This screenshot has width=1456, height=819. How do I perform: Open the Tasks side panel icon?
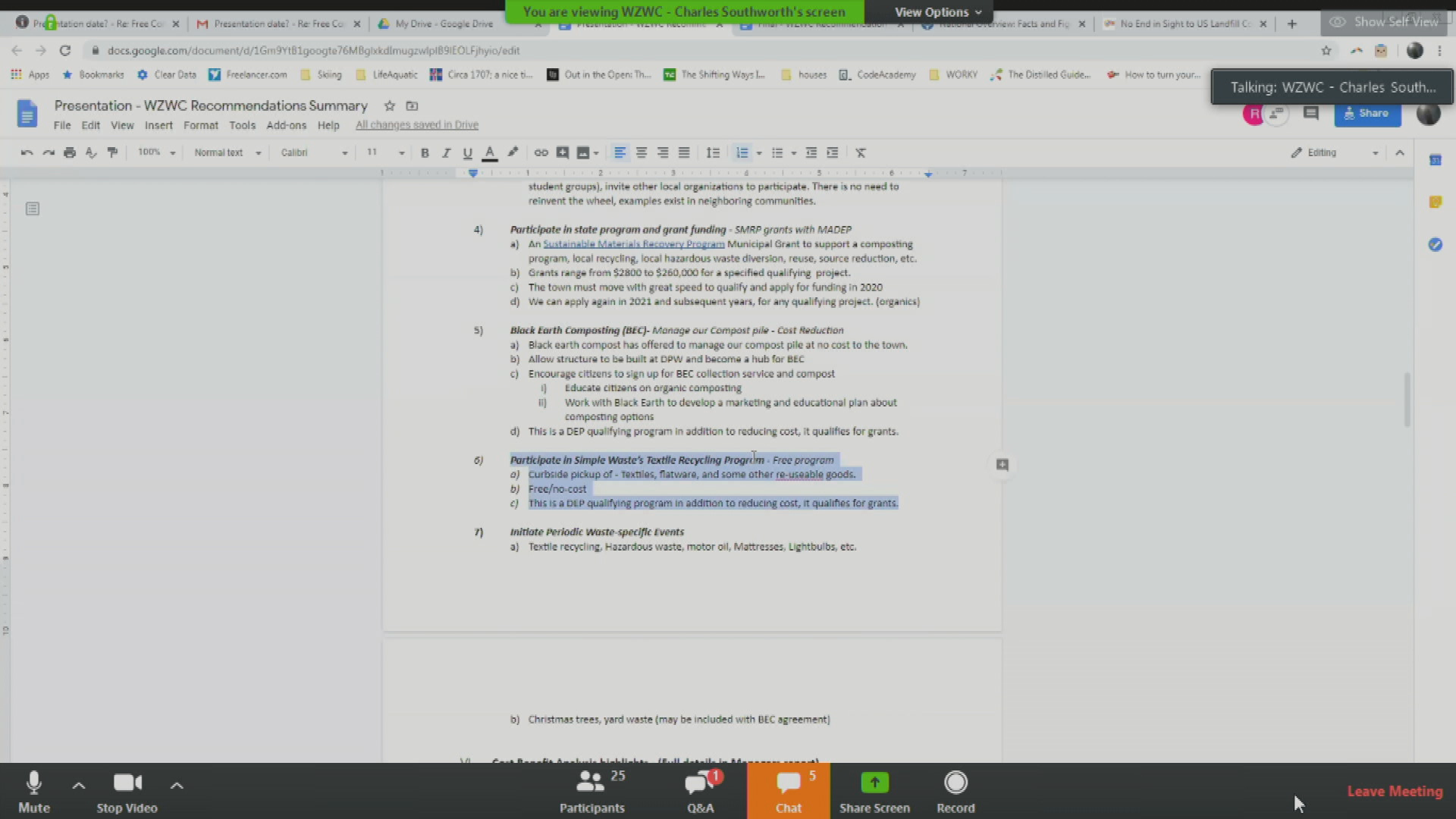pos(1435,244)
